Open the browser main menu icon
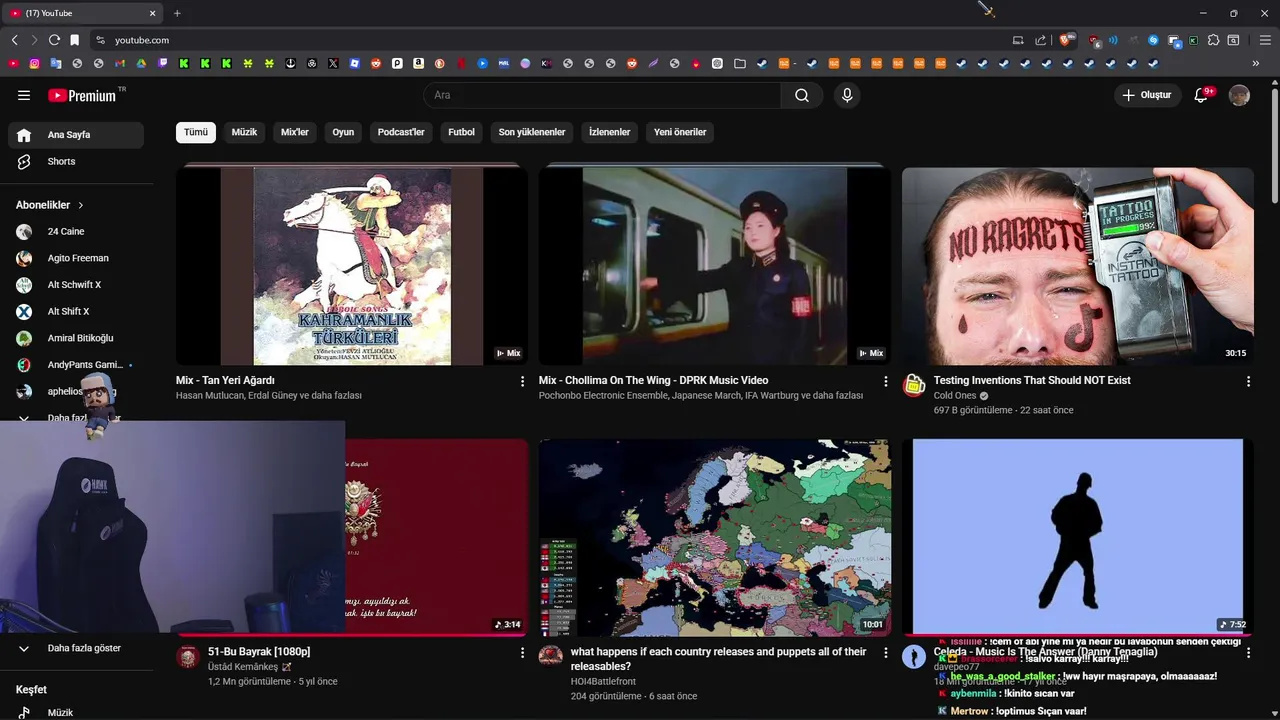The image size is (1280, 720). (x=1265, y=40)
